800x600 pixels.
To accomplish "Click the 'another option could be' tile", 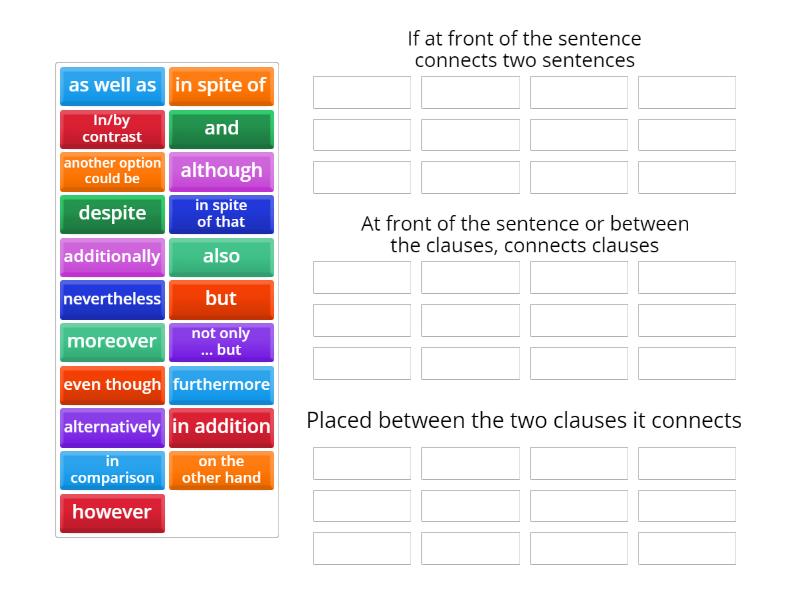I will (111, 171).
